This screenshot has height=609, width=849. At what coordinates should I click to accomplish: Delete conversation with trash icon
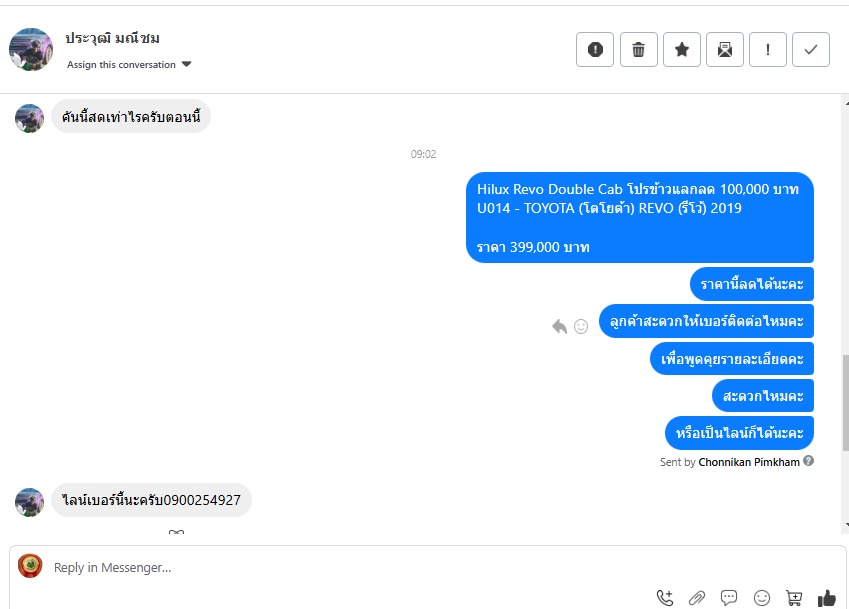pos(638,50)
